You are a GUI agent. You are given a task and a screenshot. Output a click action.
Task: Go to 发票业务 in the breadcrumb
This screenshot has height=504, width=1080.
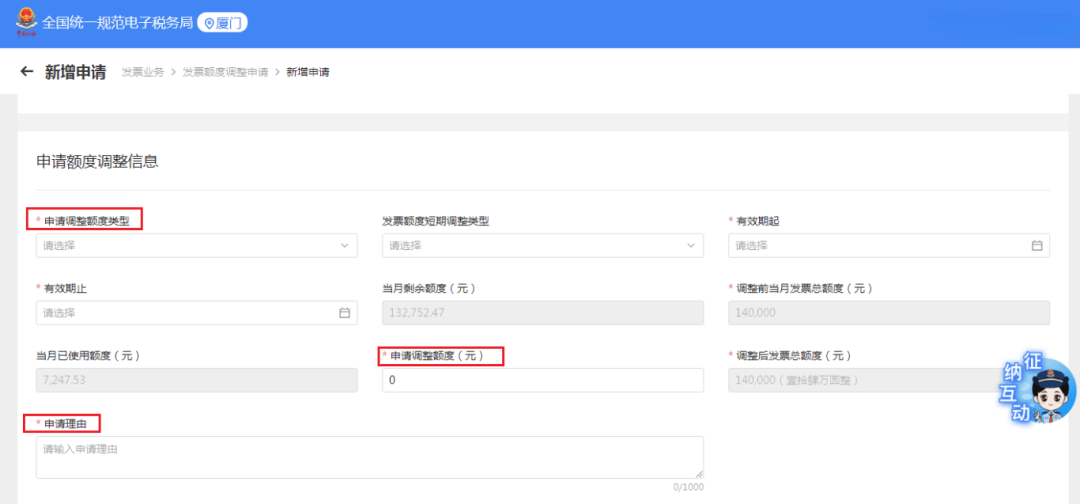(142, 73)
